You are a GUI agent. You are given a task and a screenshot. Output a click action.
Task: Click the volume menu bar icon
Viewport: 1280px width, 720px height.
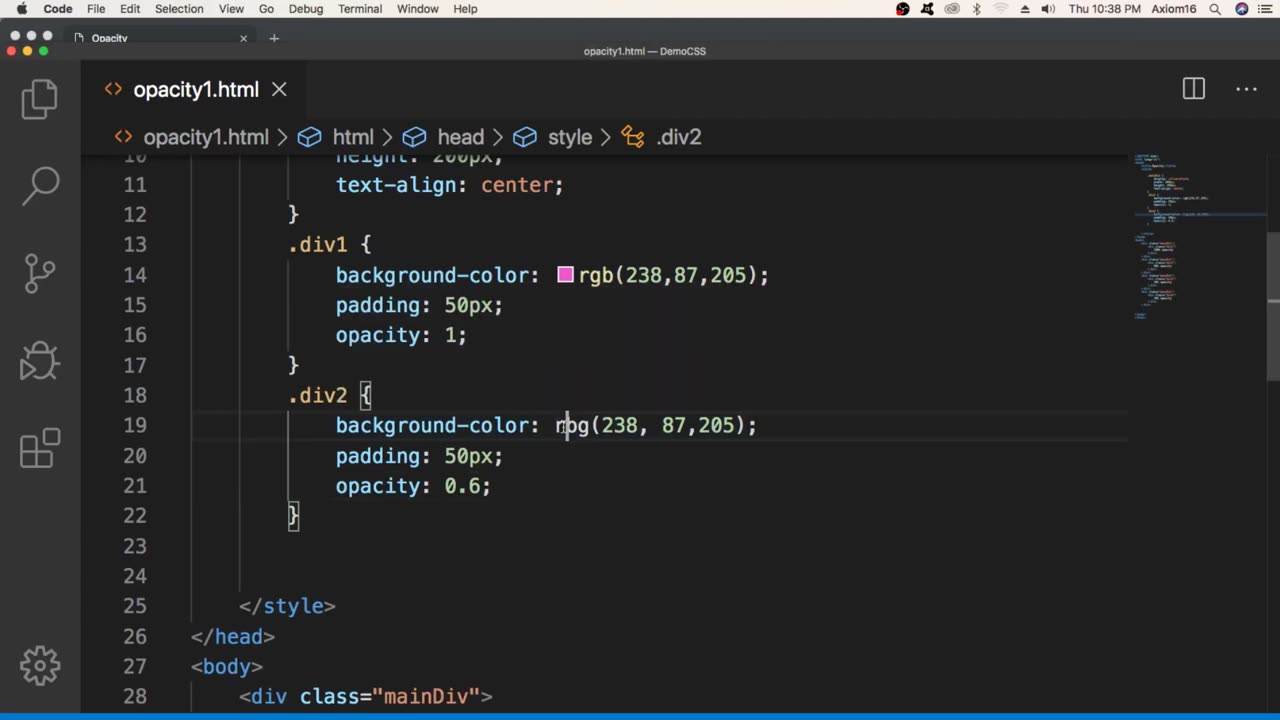point(1048,9)
